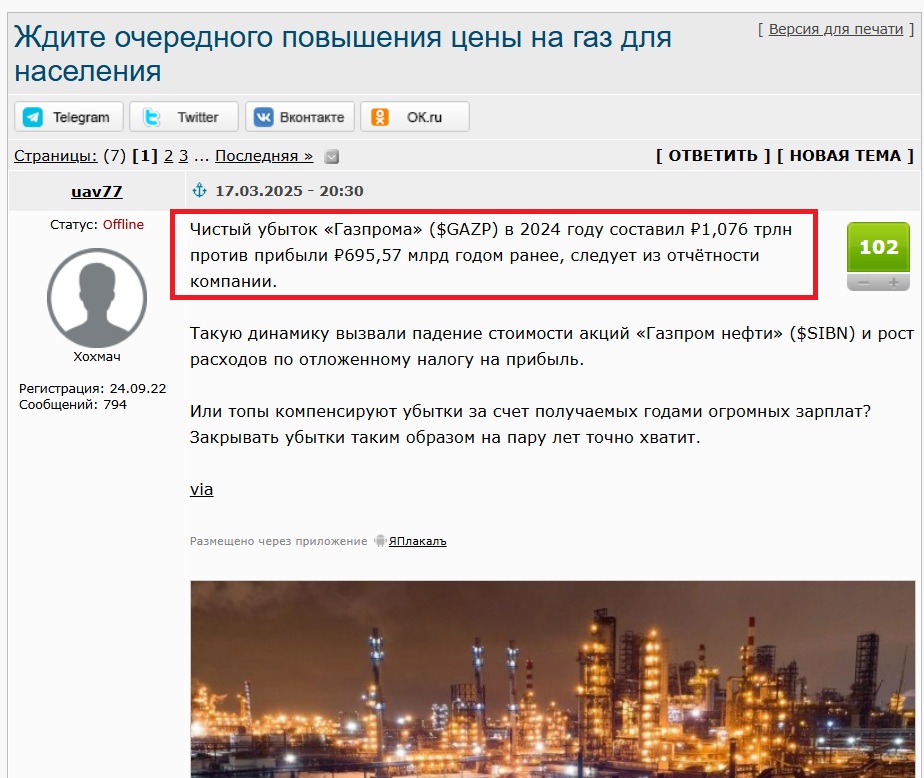Click current page indicator [1]
Image resolution: width=924 pixels, height=778 pixels.
coord(145,156)
